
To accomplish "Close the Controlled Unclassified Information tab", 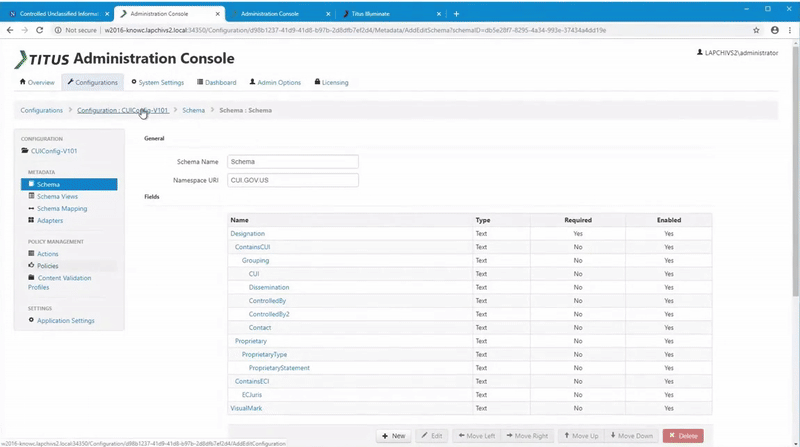I will [x=107, y=14].
